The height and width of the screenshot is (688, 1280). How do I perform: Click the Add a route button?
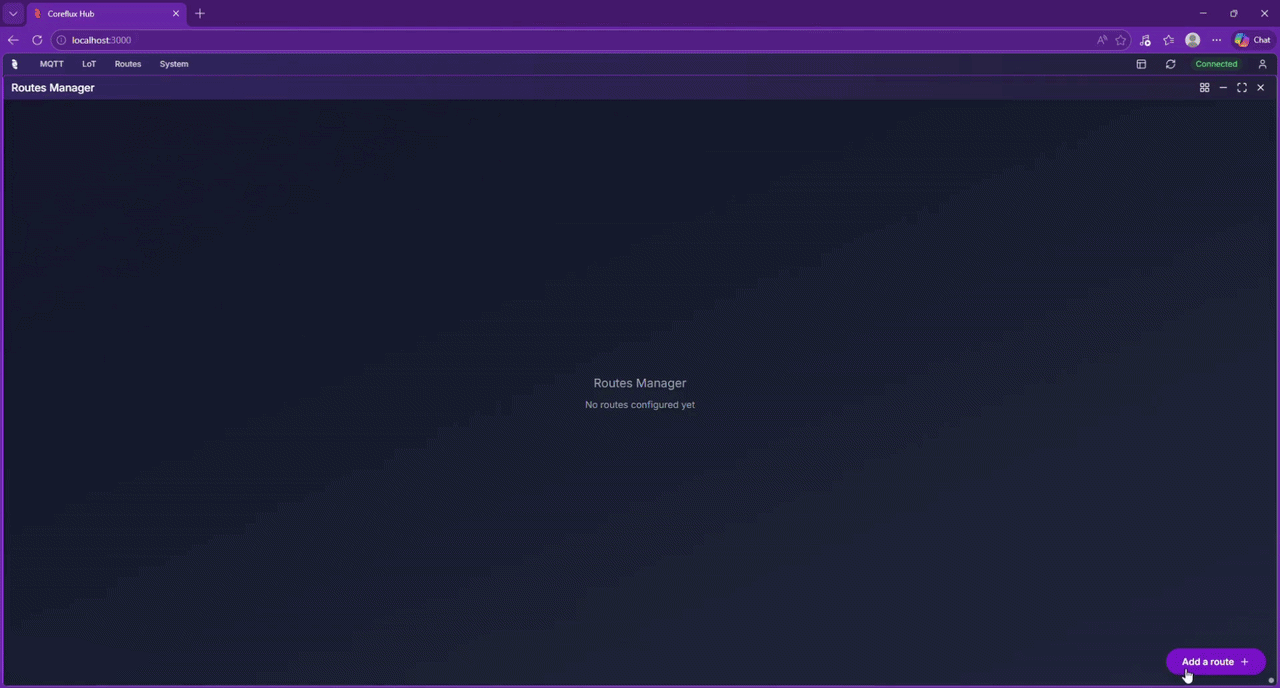(x=1215, y=662)
